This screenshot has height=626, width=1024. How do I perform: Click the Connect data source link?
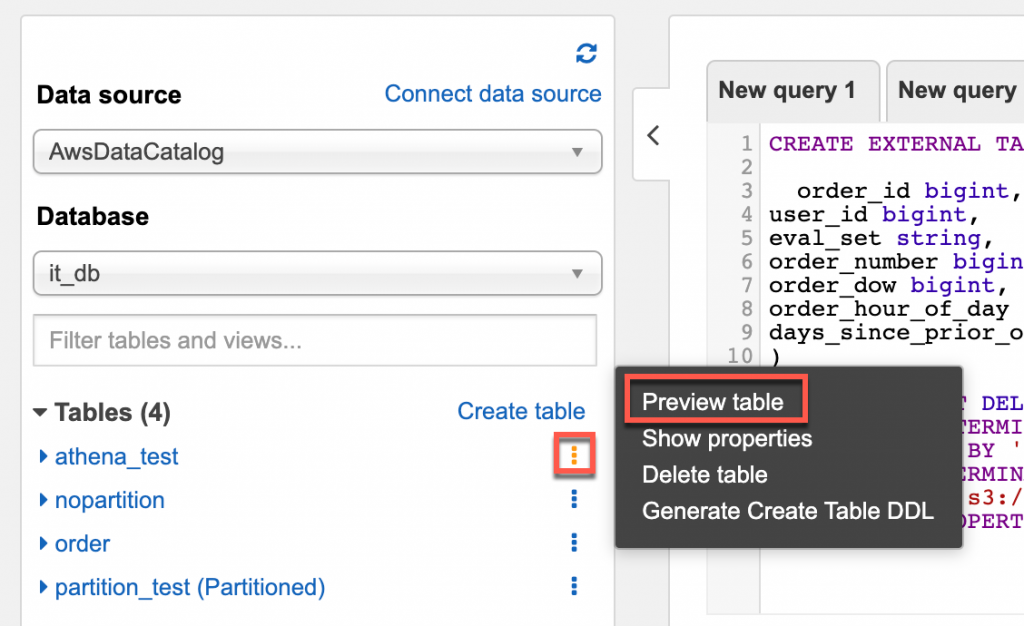point(493,94)
